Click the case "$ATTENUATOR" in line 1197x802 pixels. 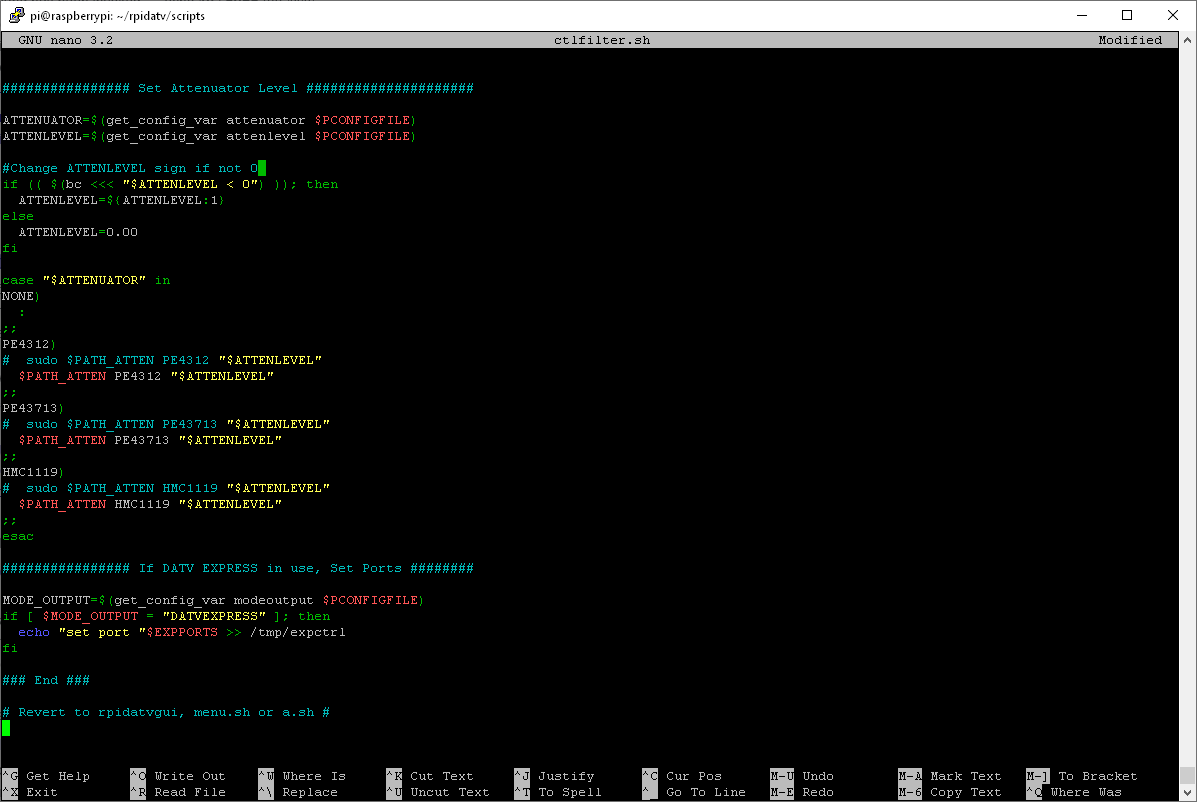point(86,281)
